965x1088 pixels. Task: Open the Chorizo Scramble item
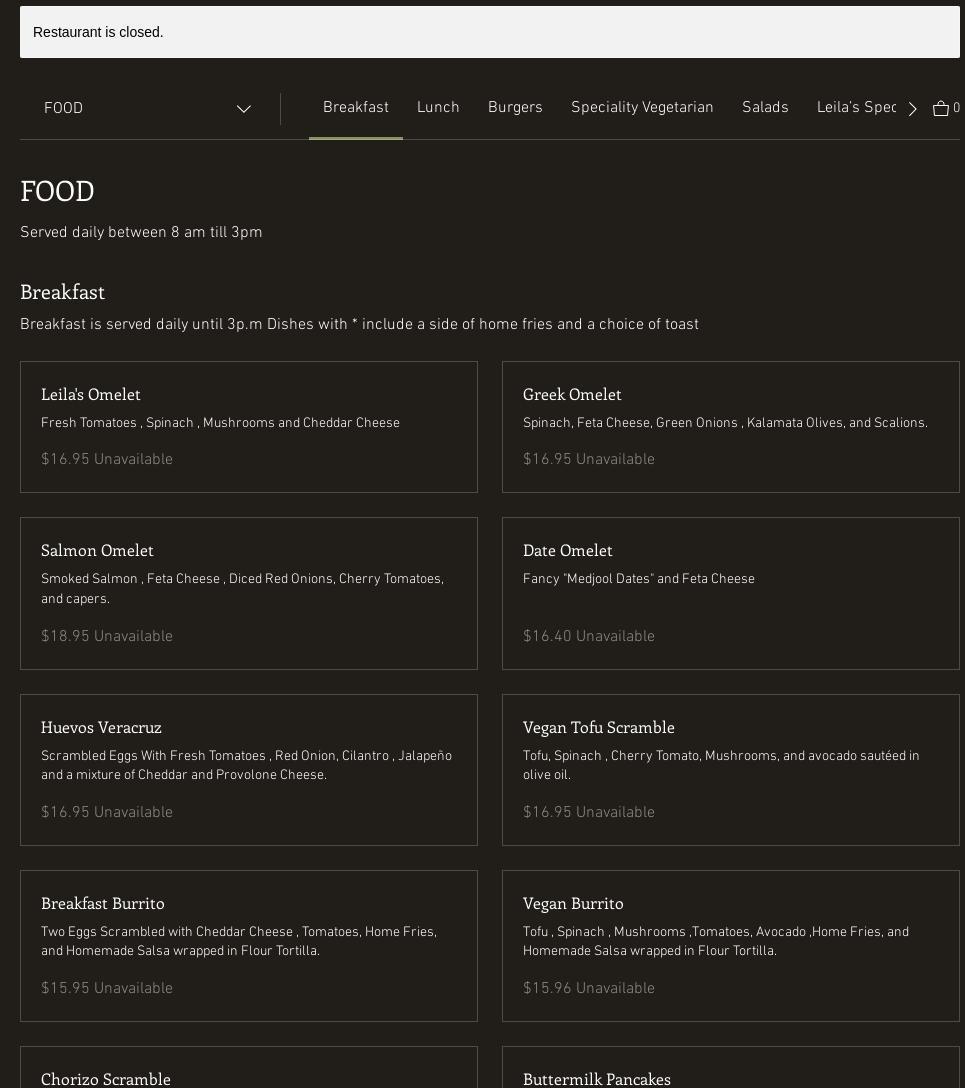tap(248, 1068)
